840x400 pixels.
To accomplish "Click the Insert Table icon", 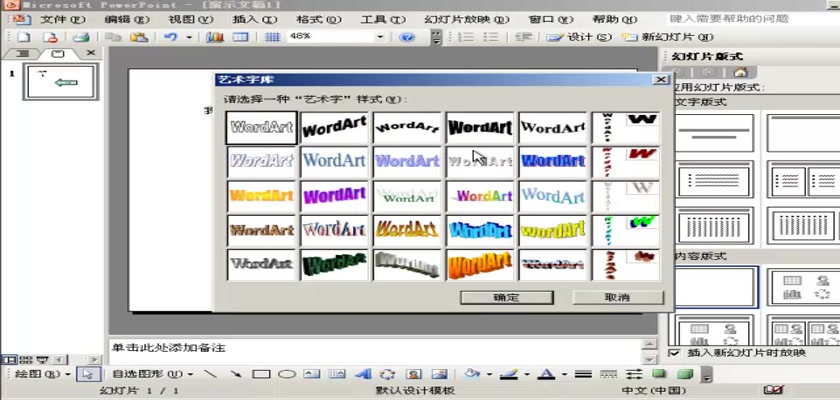I will [240, 37].
